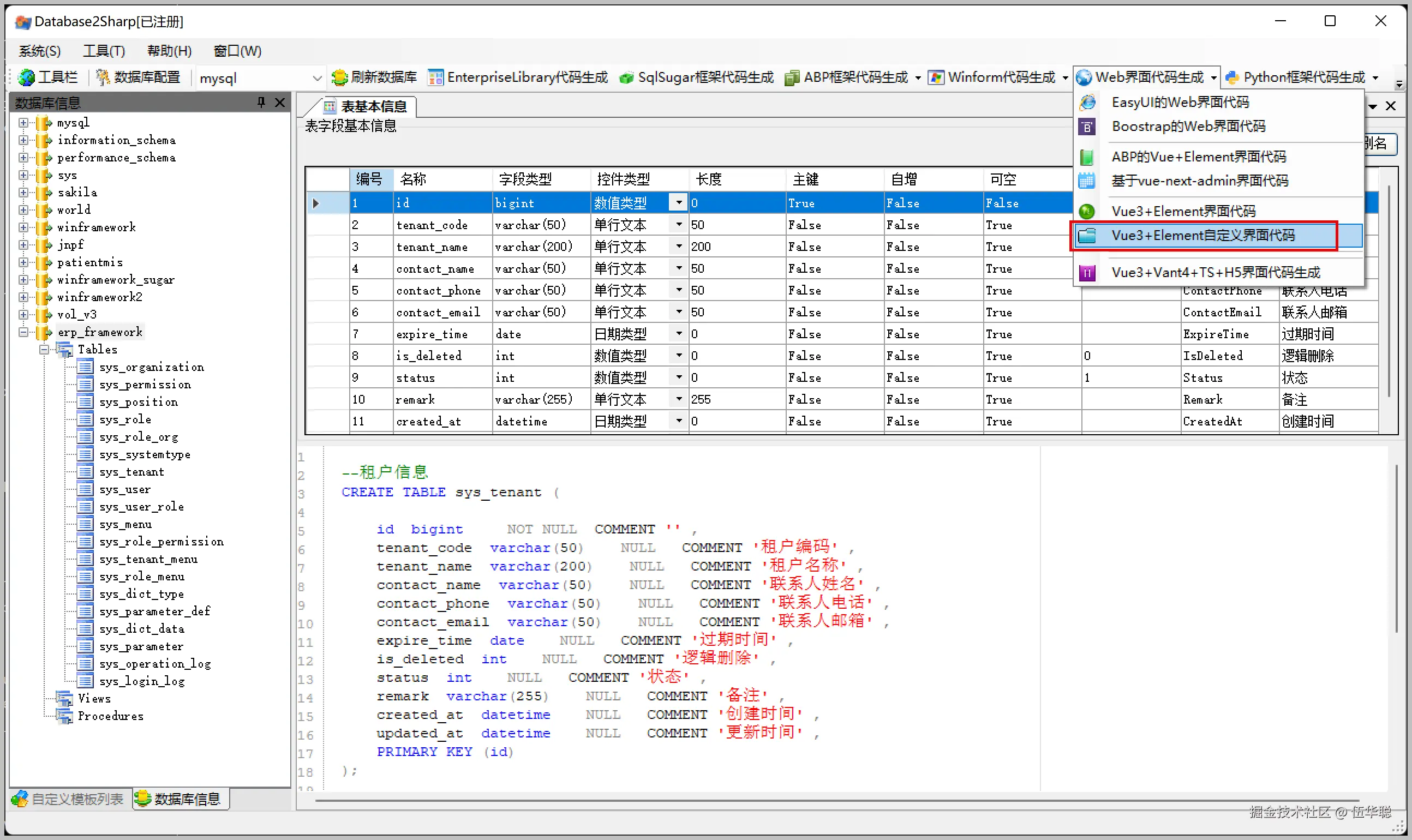The width and height of the screenshot is (1412, 840).
Task: Open the 控件类型 dropdown for tenant_code row
Action: (678, 225)
